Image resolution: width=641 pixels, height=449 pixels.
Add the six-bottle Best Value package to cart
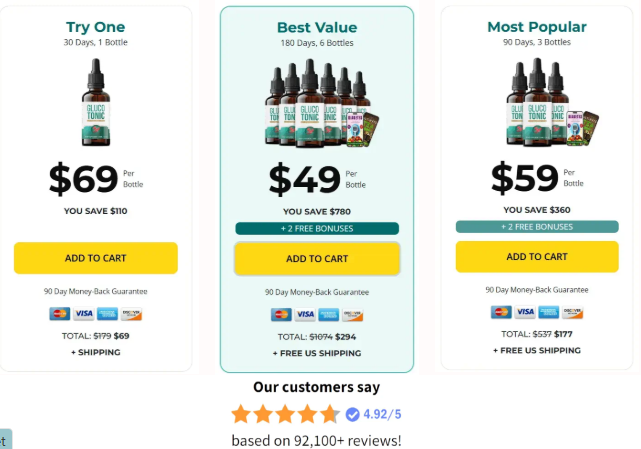(317, 259)
